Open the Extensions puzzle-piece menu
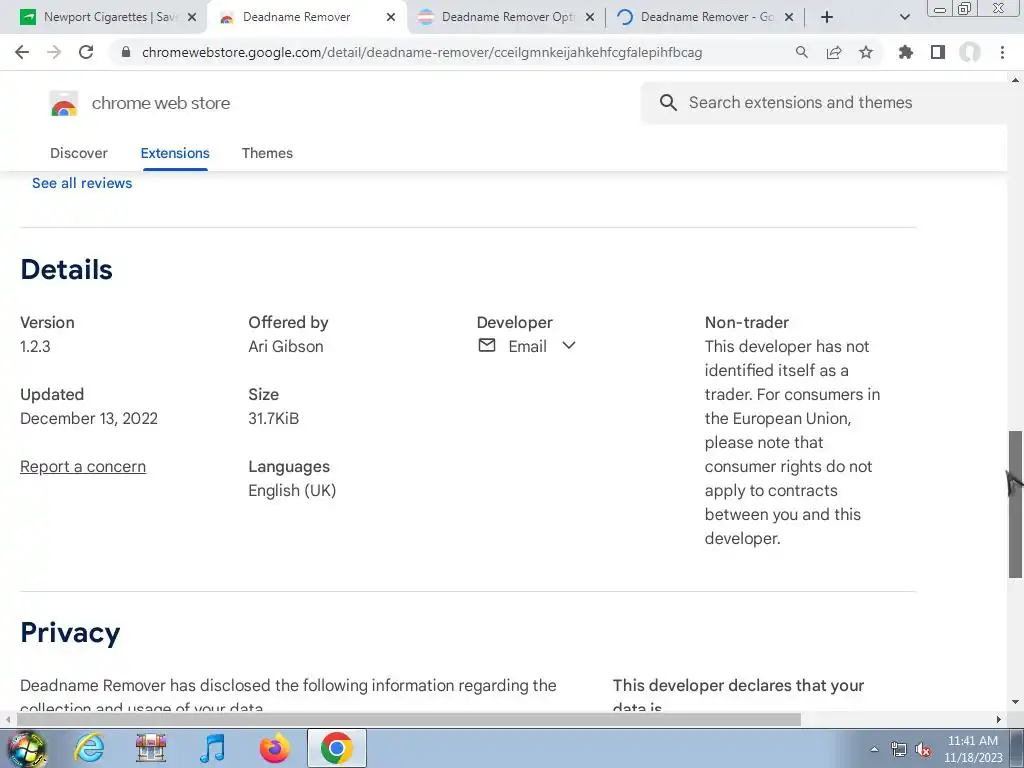 905,52
